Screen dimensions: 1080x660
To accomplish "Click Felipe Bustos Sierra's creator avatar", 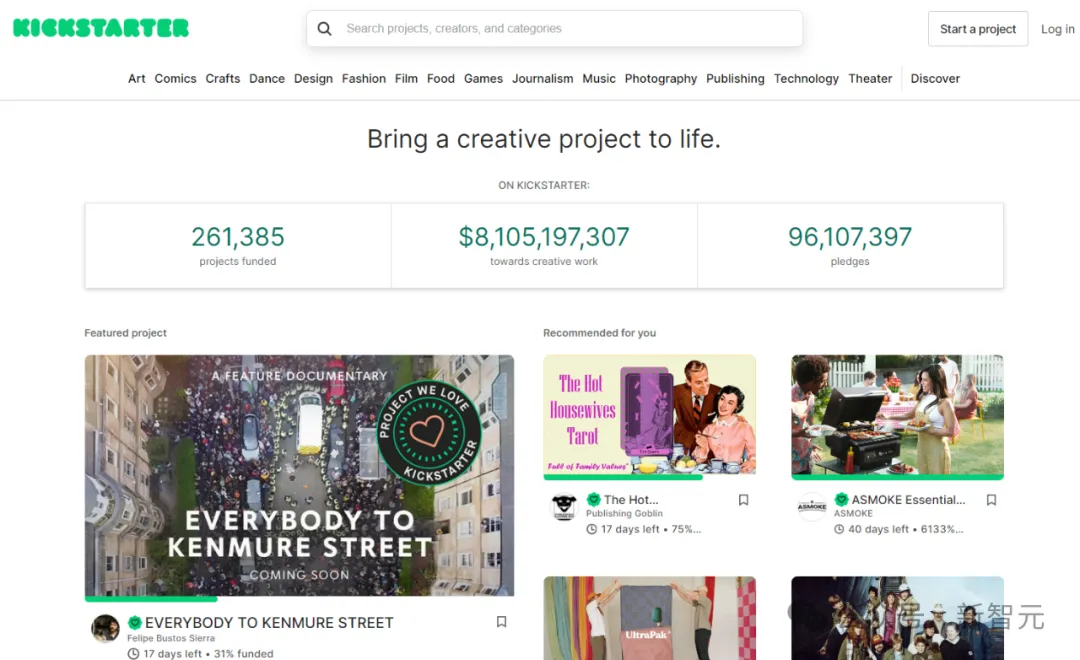I will [x=105, y=628].
